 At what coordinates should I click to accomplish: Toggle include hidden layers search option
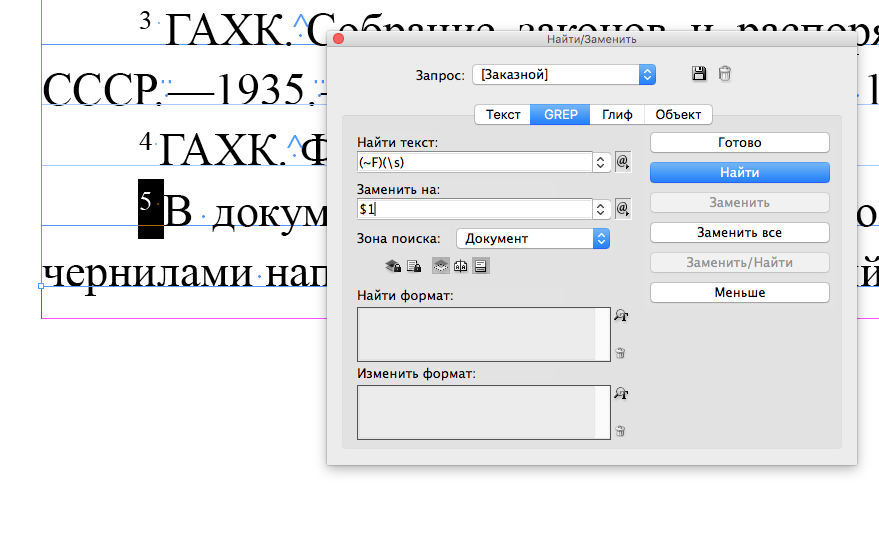441,266
